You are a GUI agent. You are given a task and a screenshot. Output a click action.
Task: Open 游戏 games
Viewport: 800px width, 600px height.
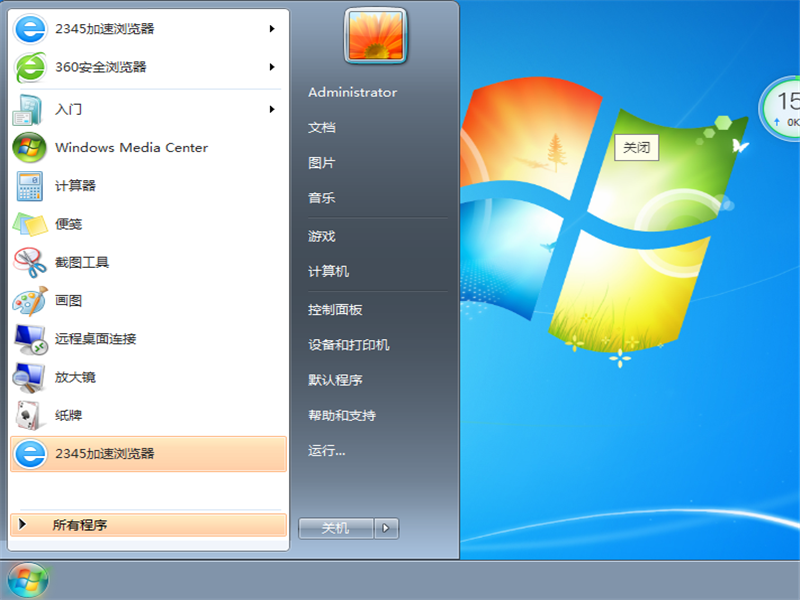(322, 236)
